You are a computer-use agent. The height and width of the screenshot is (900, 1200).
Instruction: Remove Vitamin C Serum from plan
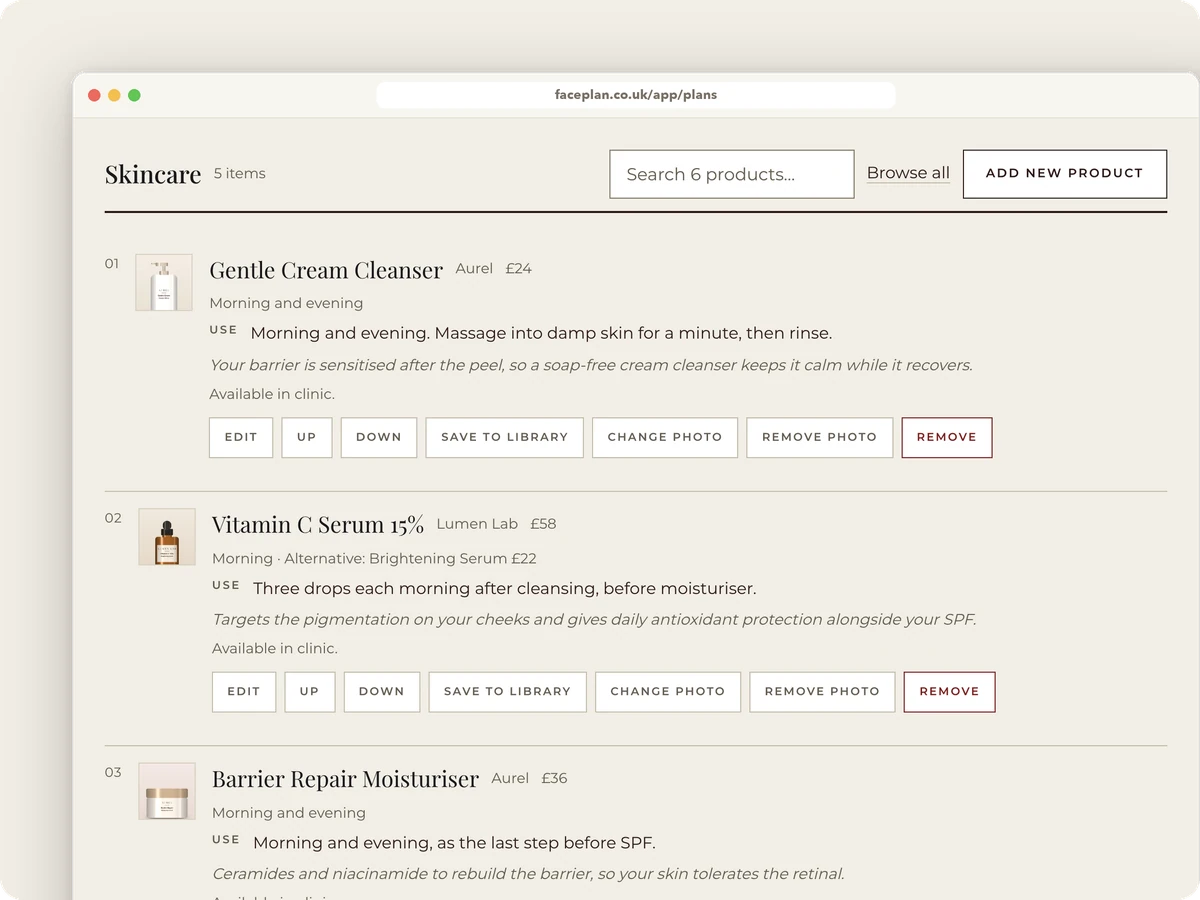(x=950, y=692)
